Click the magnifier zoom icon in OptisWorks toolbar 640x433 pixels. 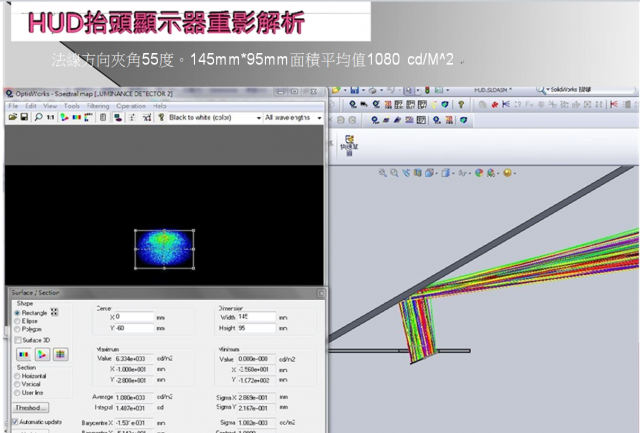[x=38, y=117]
